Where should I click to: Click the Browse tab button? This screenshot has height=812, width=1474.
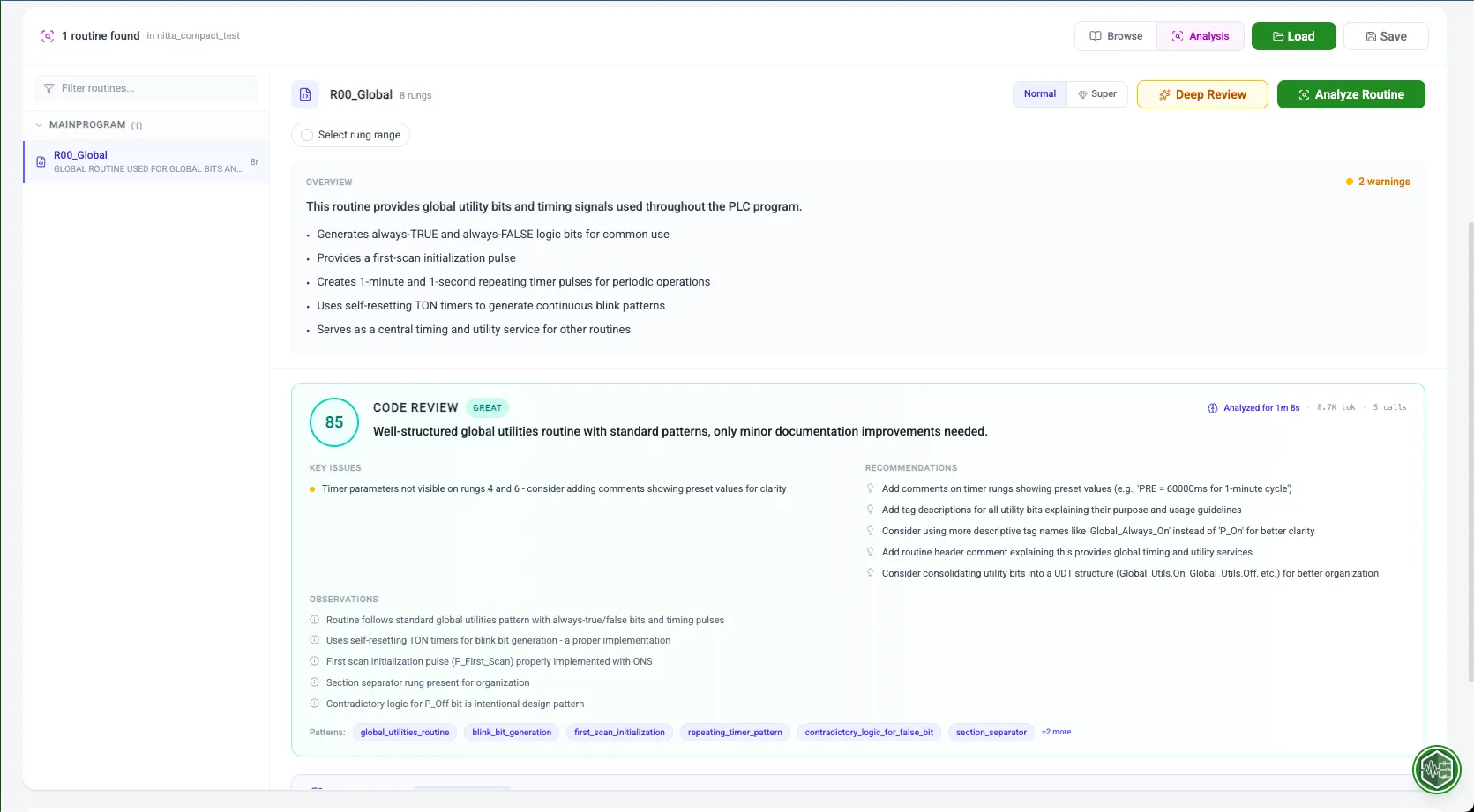[x=1116, y=36]
